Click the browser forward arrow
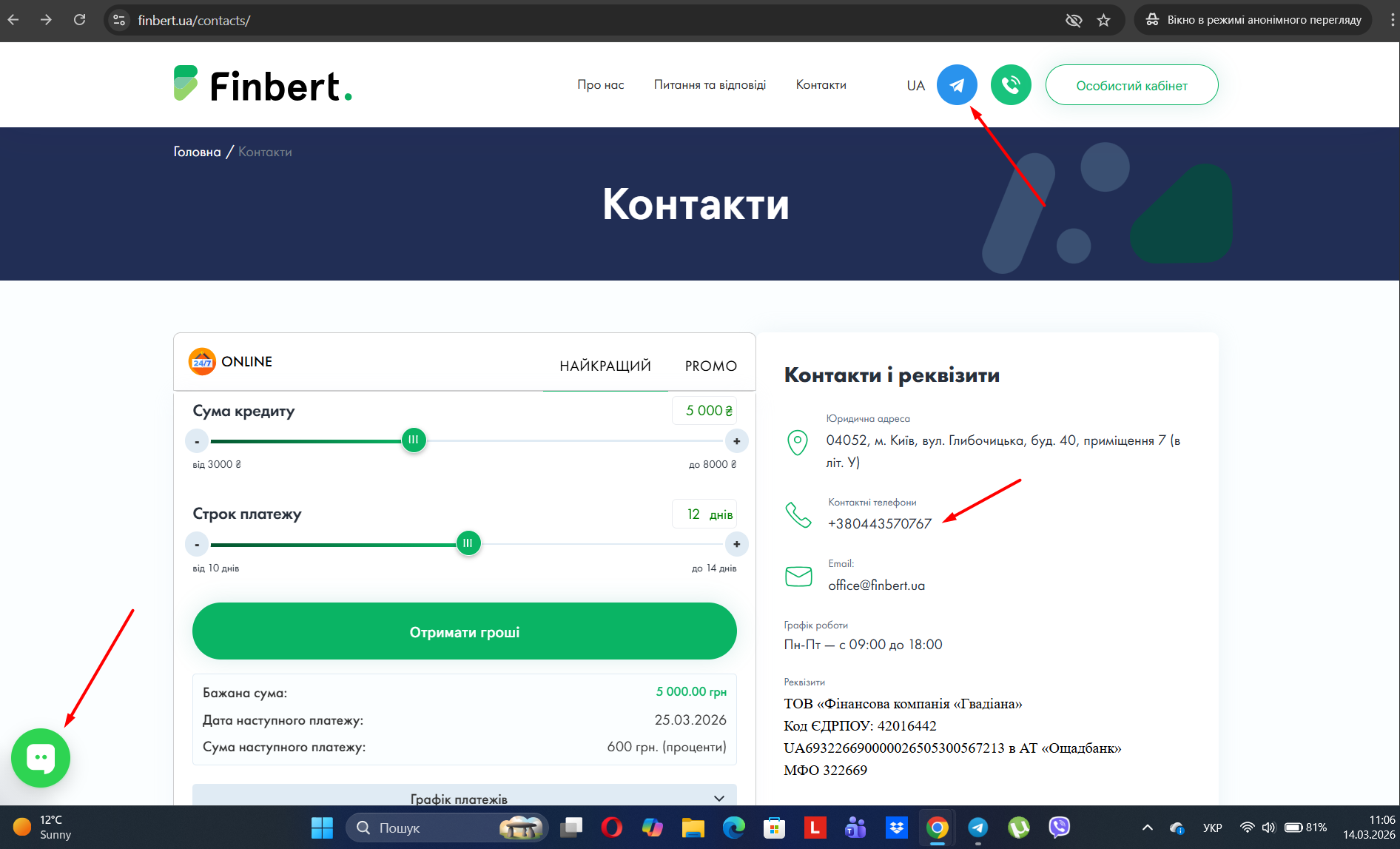This screenshot has height=849, width=1400. pyautogui.click(x=46, y=20)
